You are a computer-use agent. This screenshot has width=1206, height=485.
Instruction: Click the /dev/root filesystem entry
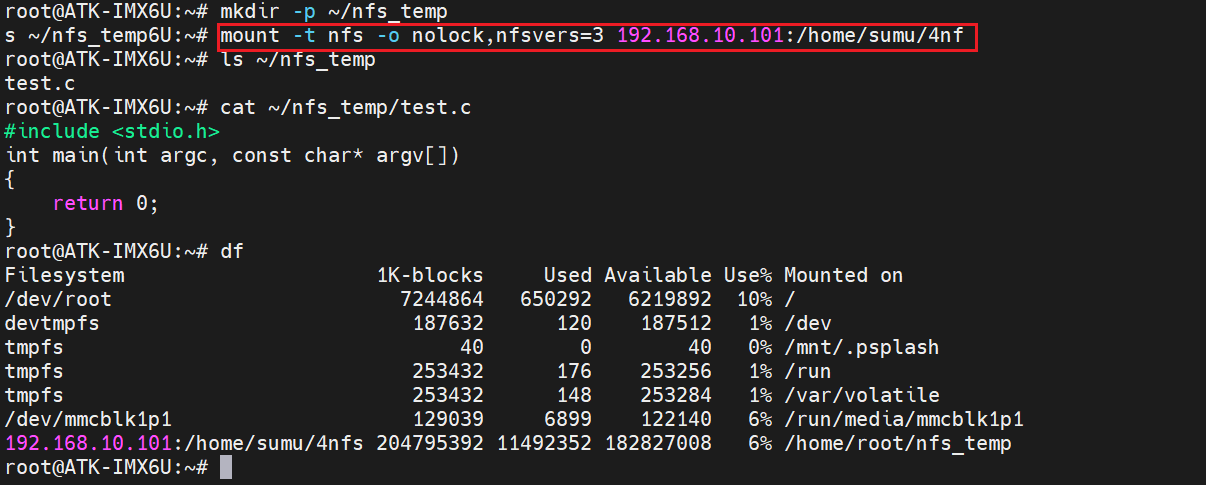point(59,299)
